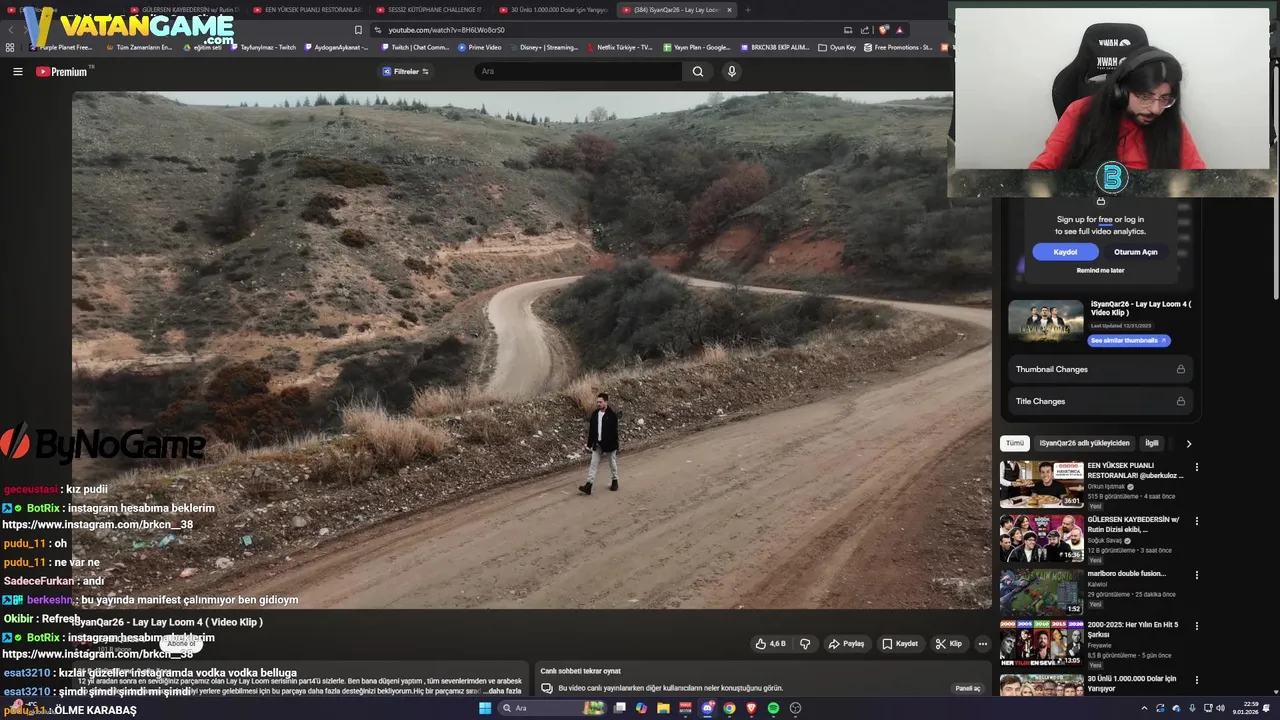Open the Filtreler filter button

[x=405, y=71]
